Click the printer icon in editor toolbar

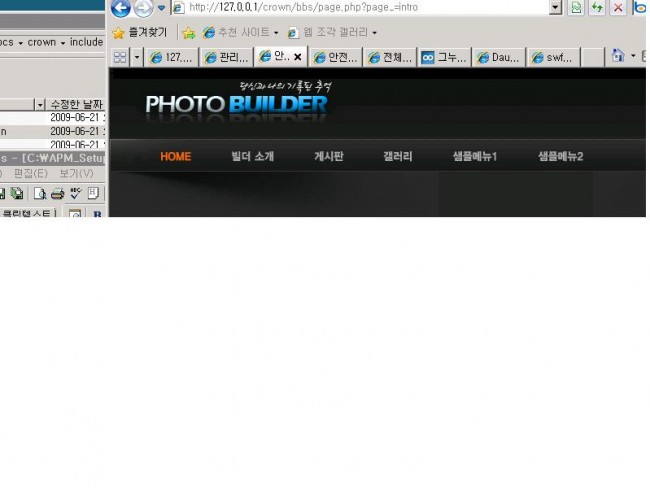58,193
